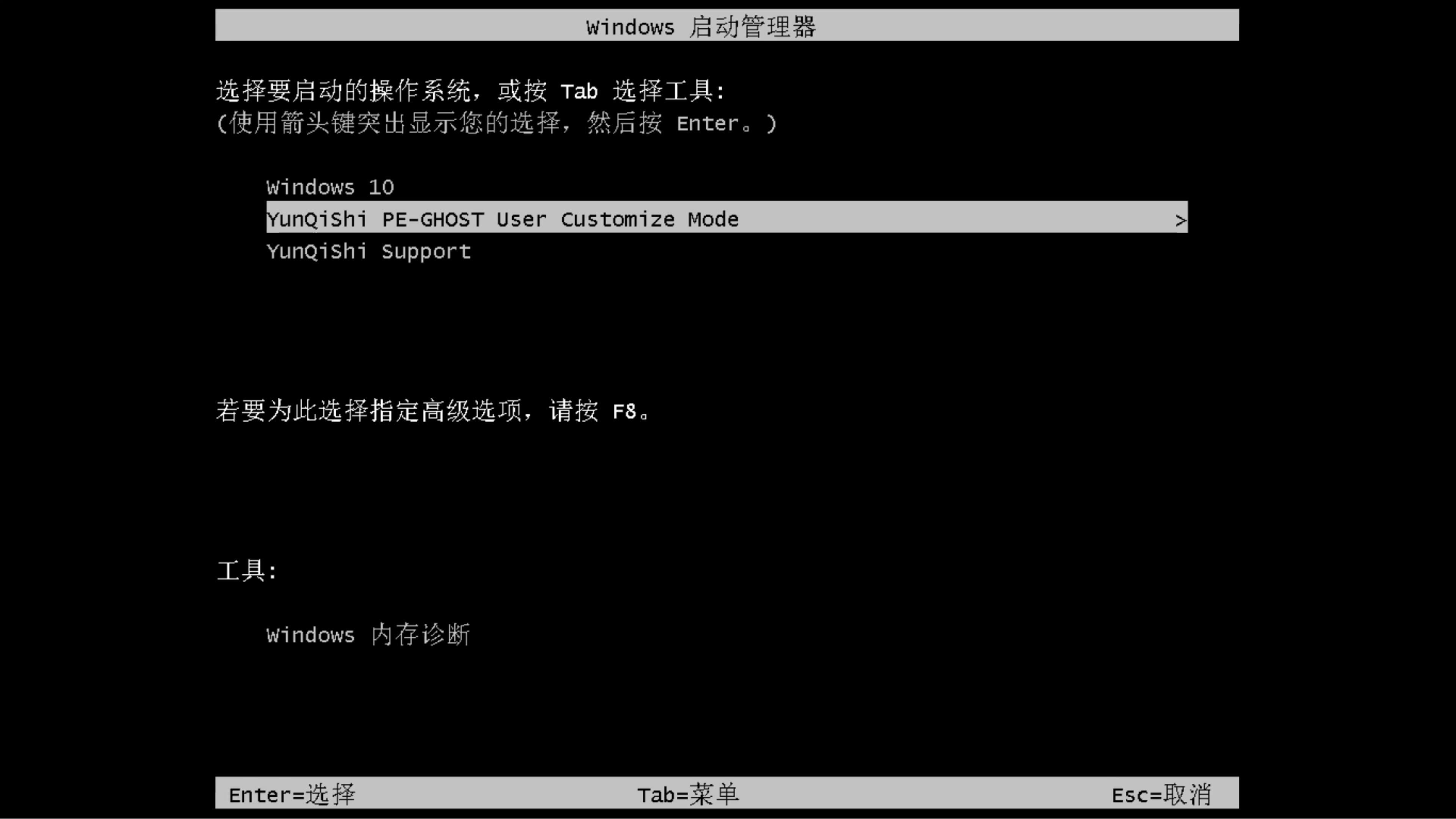The height and width of the screenshot is (819, 1456).
Task: Select Windows 10 boot option
Action: point(329,187)
